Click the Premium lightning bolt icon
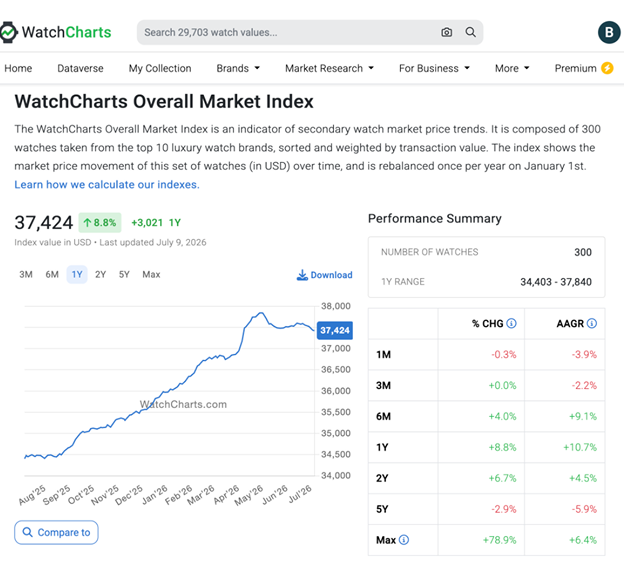Viewport: 624px width, 572px height. (607, 68)
